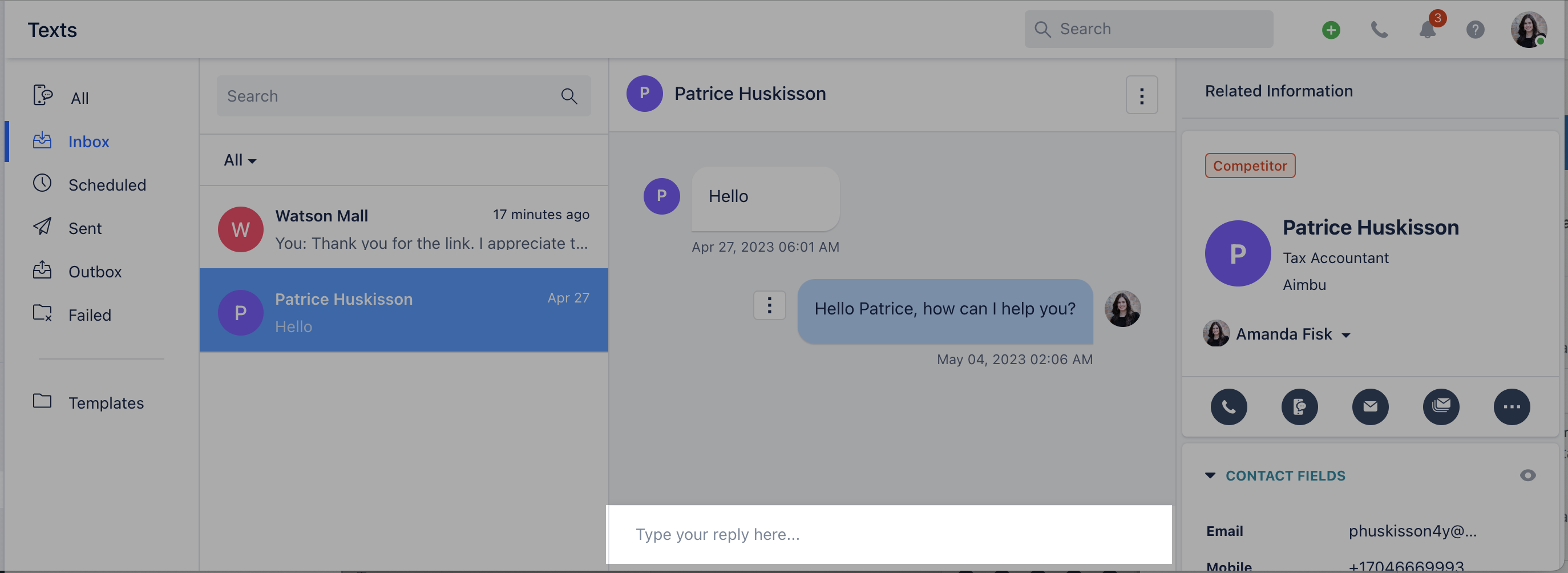Click the Competitor tag label
Image resolution: width=1568 pixels, height=573 pixels.
1250,165
